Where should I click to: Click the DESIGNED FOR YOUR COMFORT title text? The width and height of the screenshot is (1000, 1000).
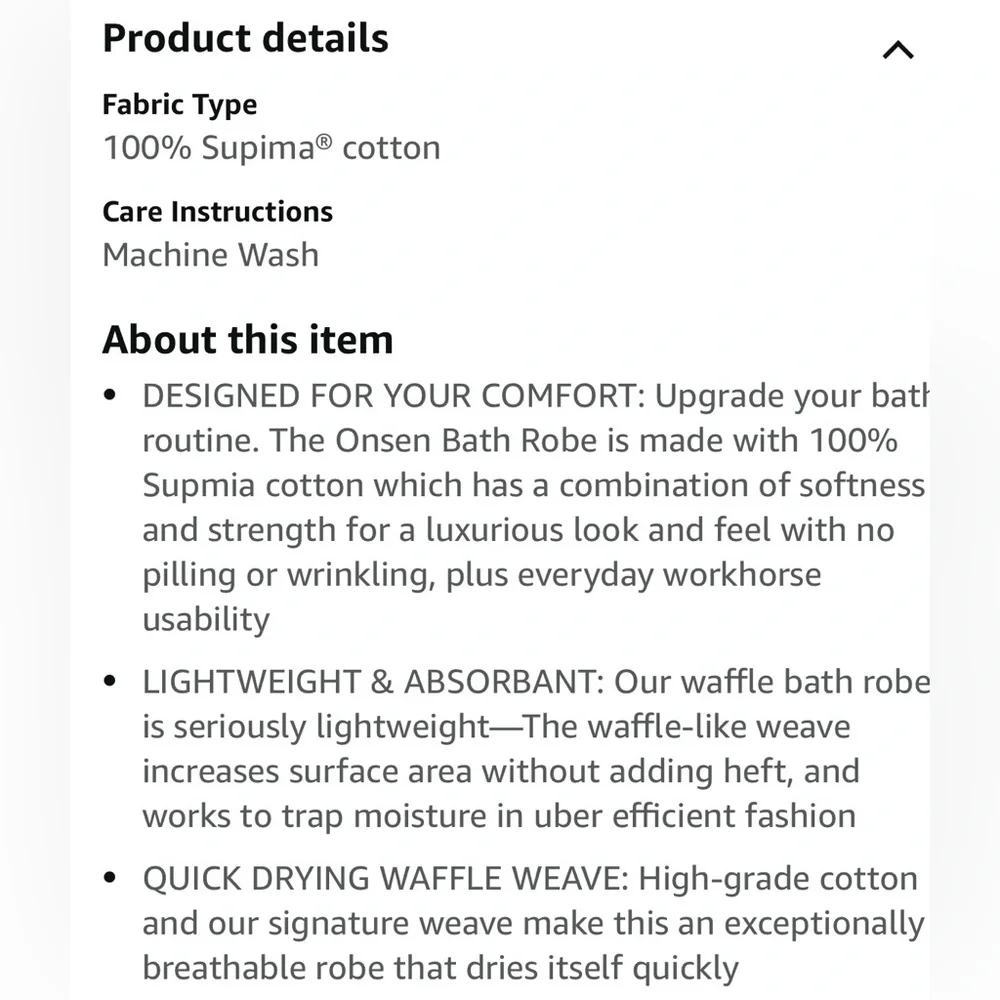(389, 396)
